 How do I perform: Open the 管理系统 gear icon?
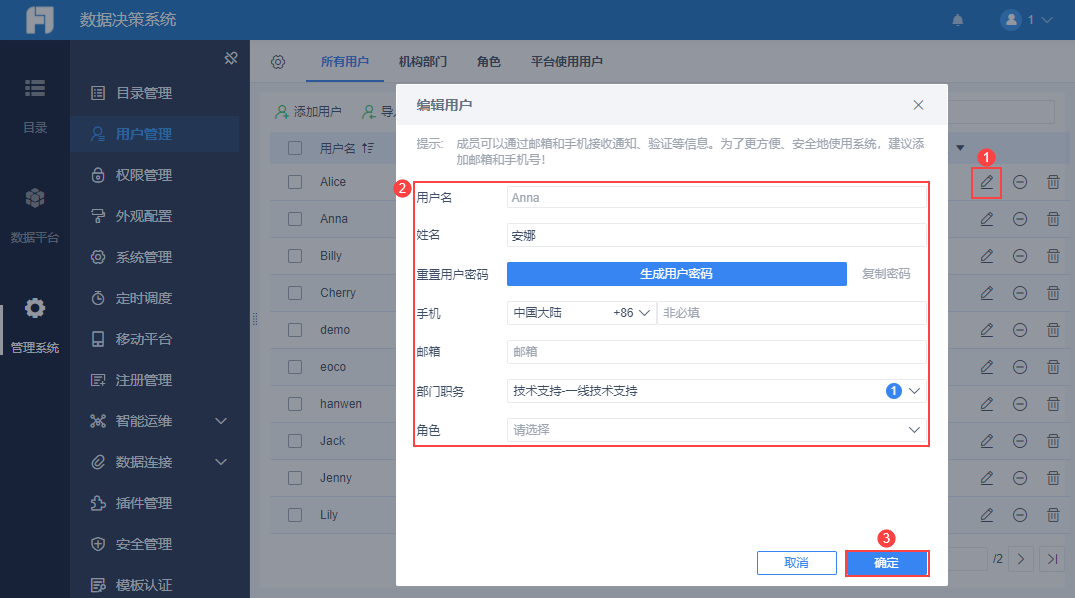pyautogui.click(x=35, y=308)
